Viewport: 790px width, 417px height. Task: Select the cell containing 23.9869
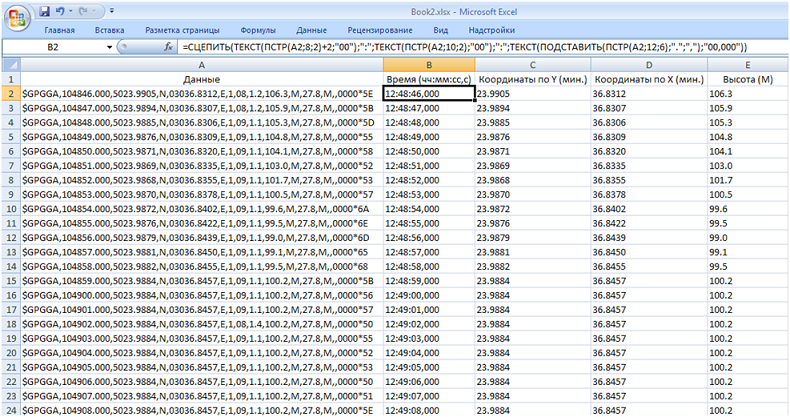pos(533,166)
